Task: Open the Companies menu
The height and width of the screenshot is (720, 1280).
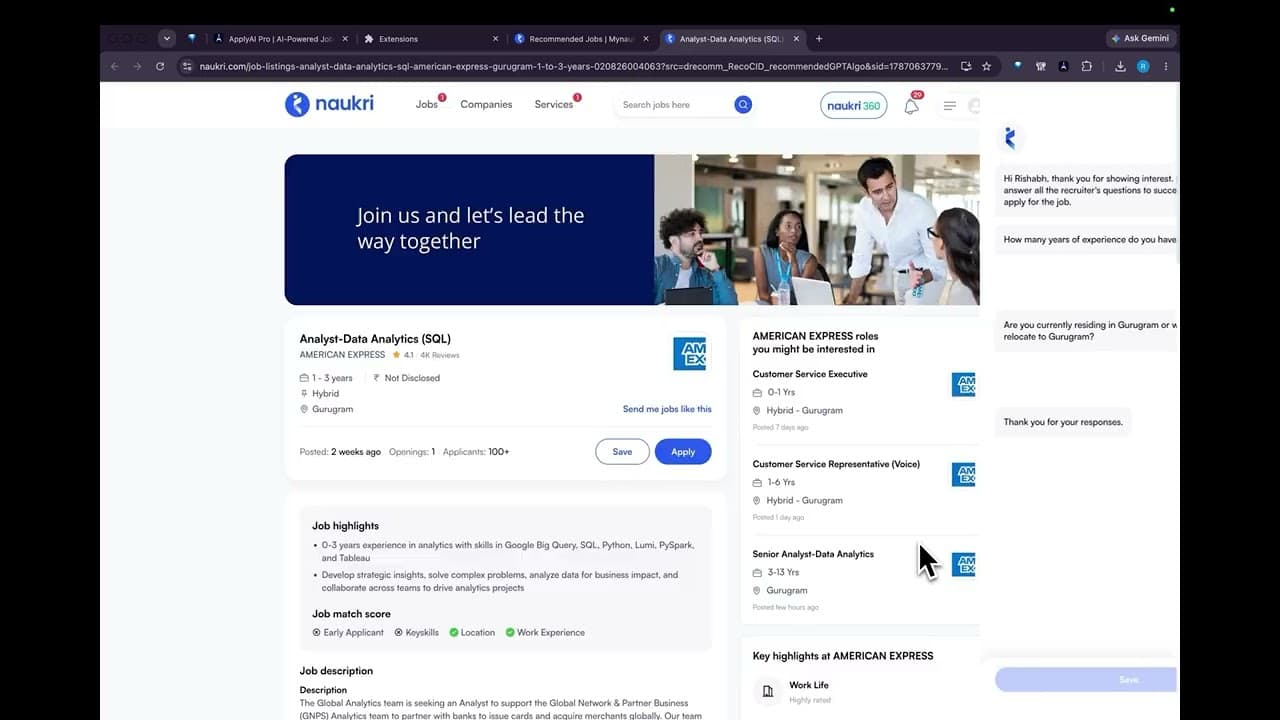Action: point(486,104)
